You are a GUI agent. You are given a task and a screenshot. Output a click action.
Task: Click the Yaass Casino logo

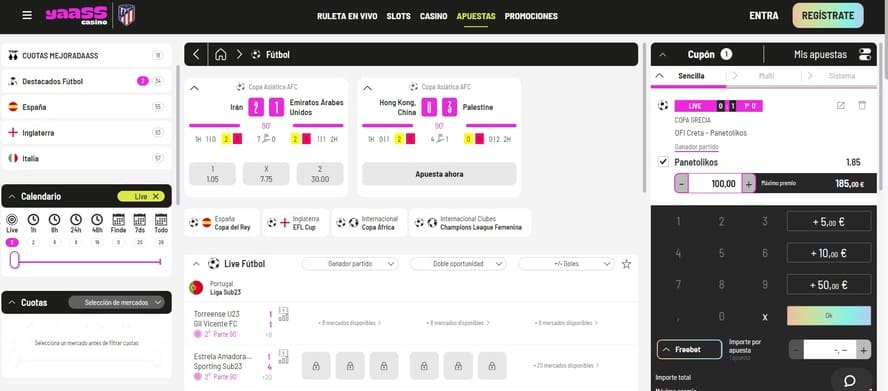pyautogui.click(x=77, y=15)
